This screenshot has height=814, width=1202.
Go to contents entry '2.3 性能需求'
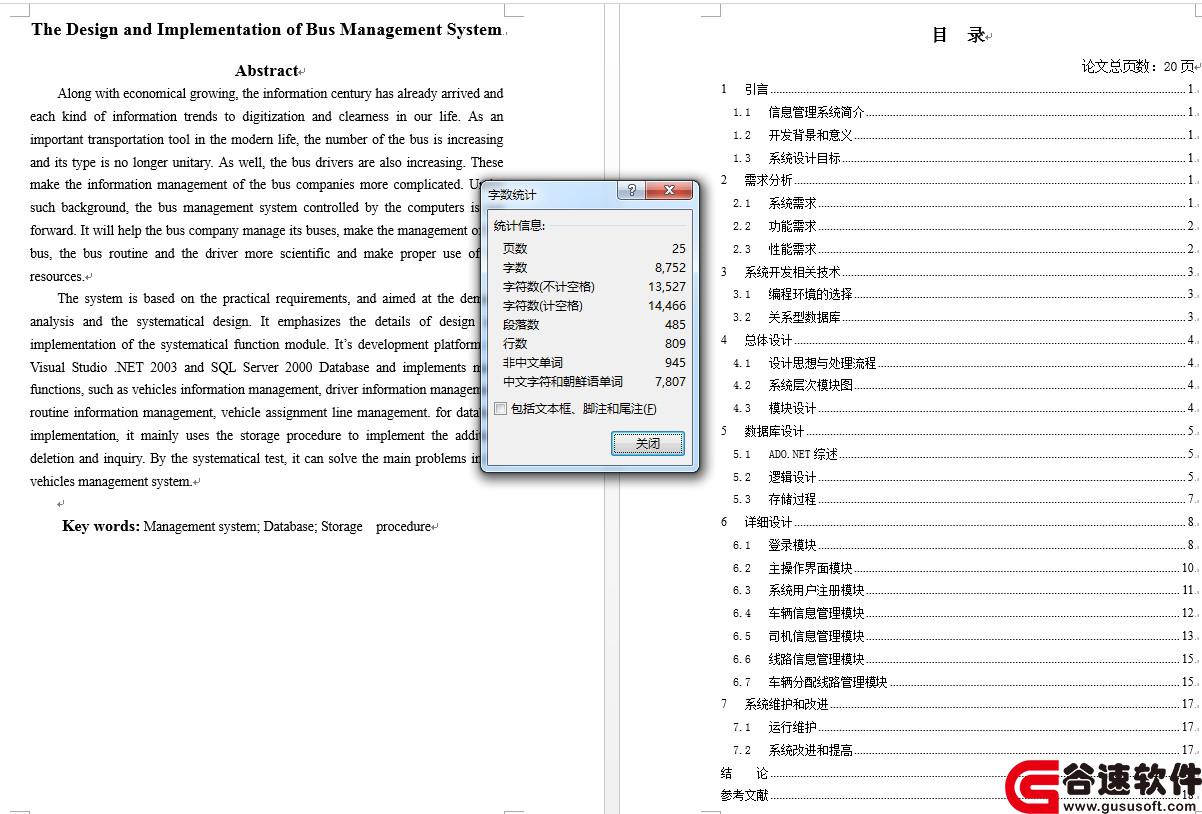(x=964, y=249)
